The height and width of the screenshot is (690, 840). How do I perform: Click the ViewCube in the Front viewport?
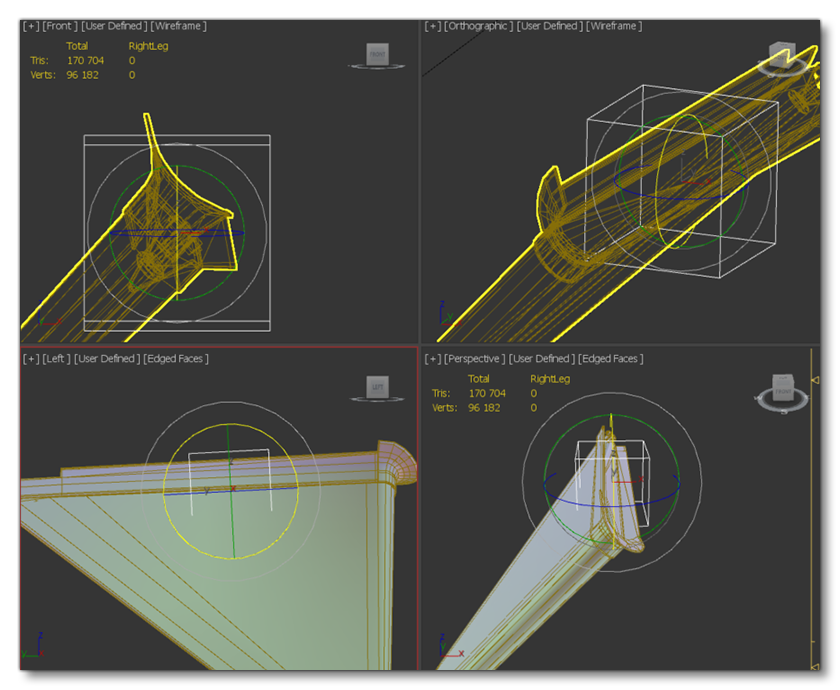377,54
